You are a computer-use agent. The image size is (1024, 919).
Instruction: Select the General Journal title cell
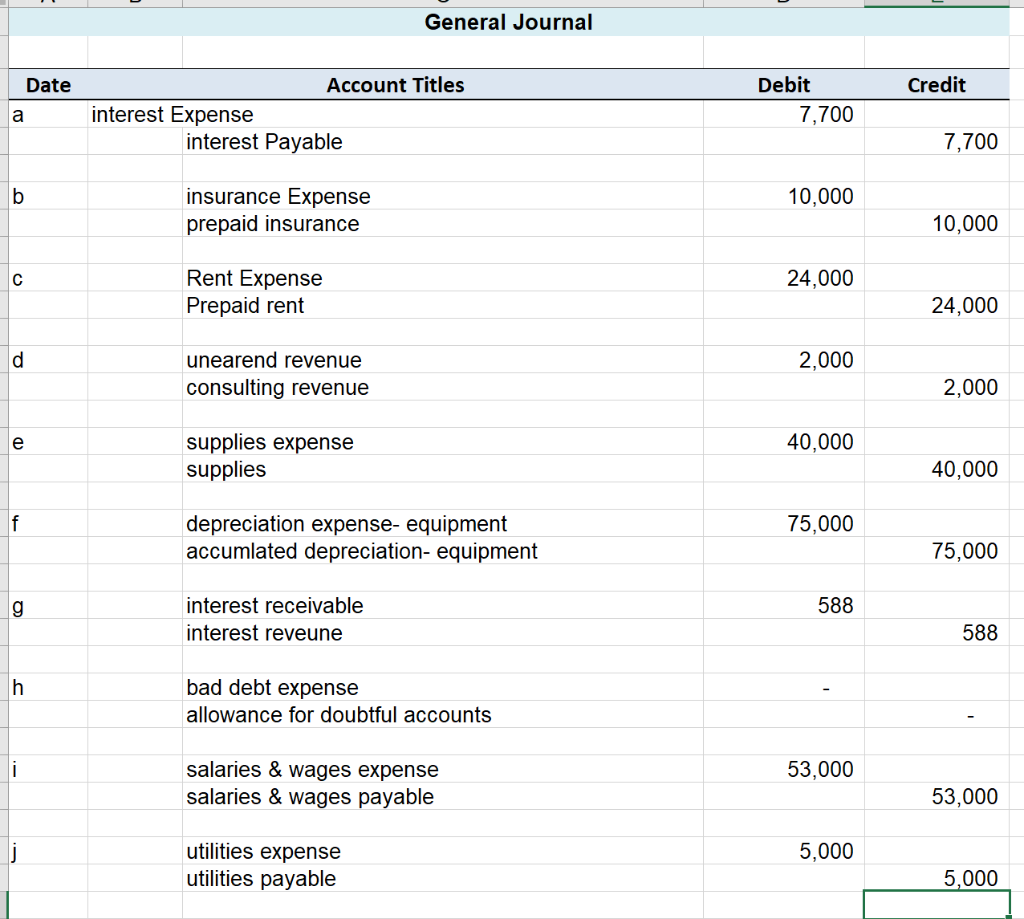pos(509,22)
